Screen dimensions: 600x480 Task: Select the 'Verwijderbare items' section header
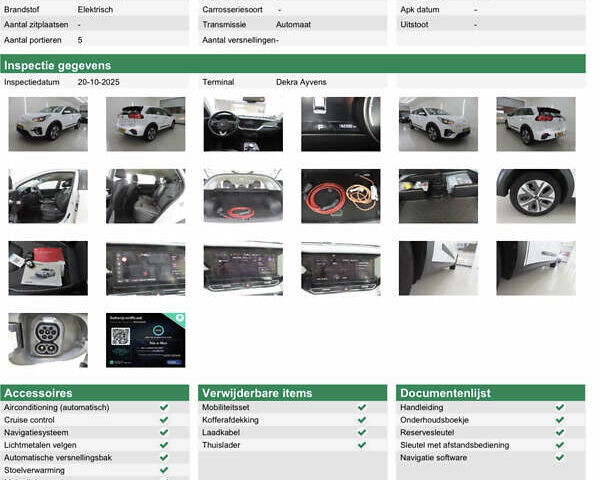(293, 393)
